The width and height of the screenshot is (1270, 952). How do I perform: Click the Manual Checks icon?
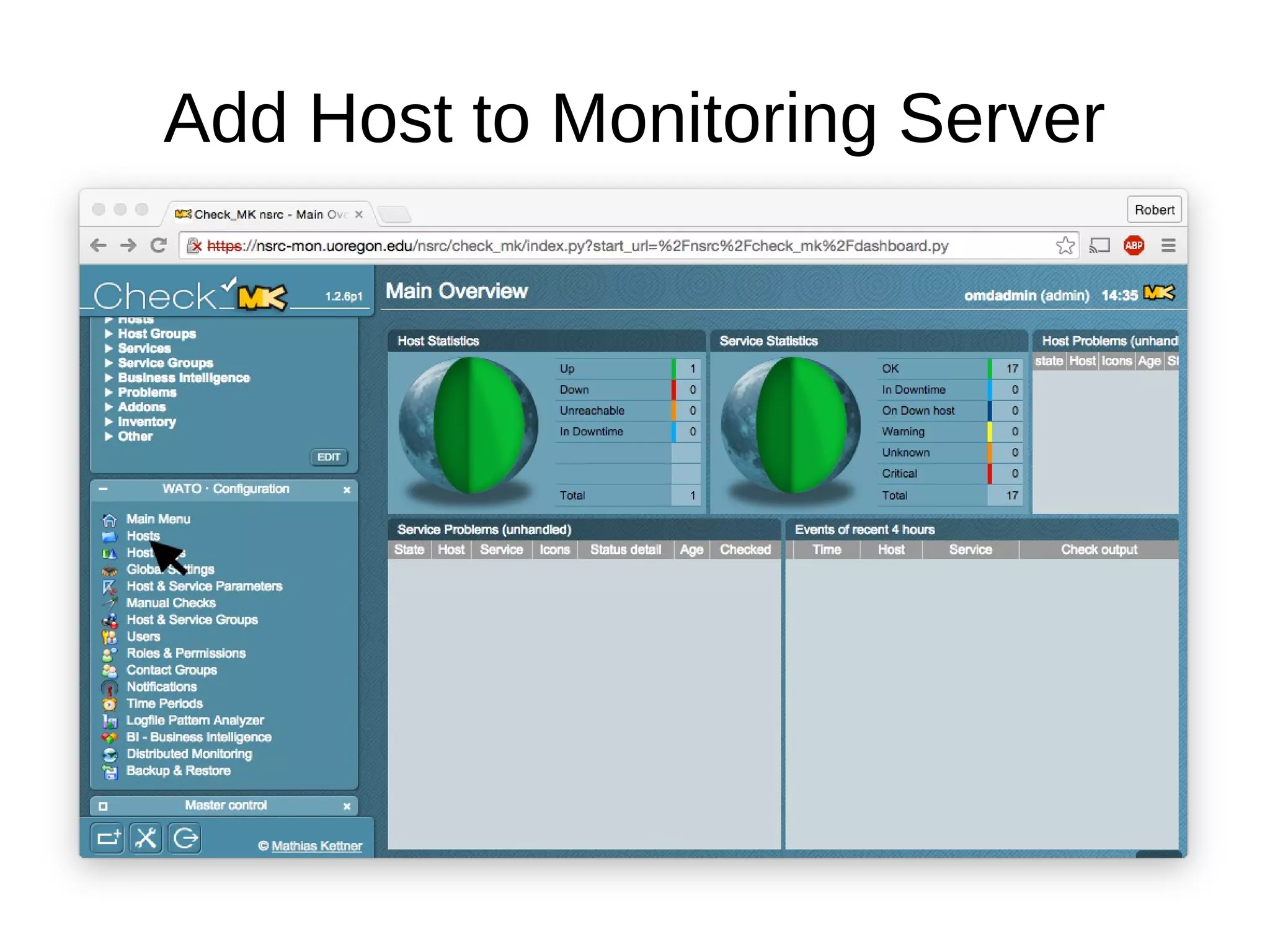110,603
